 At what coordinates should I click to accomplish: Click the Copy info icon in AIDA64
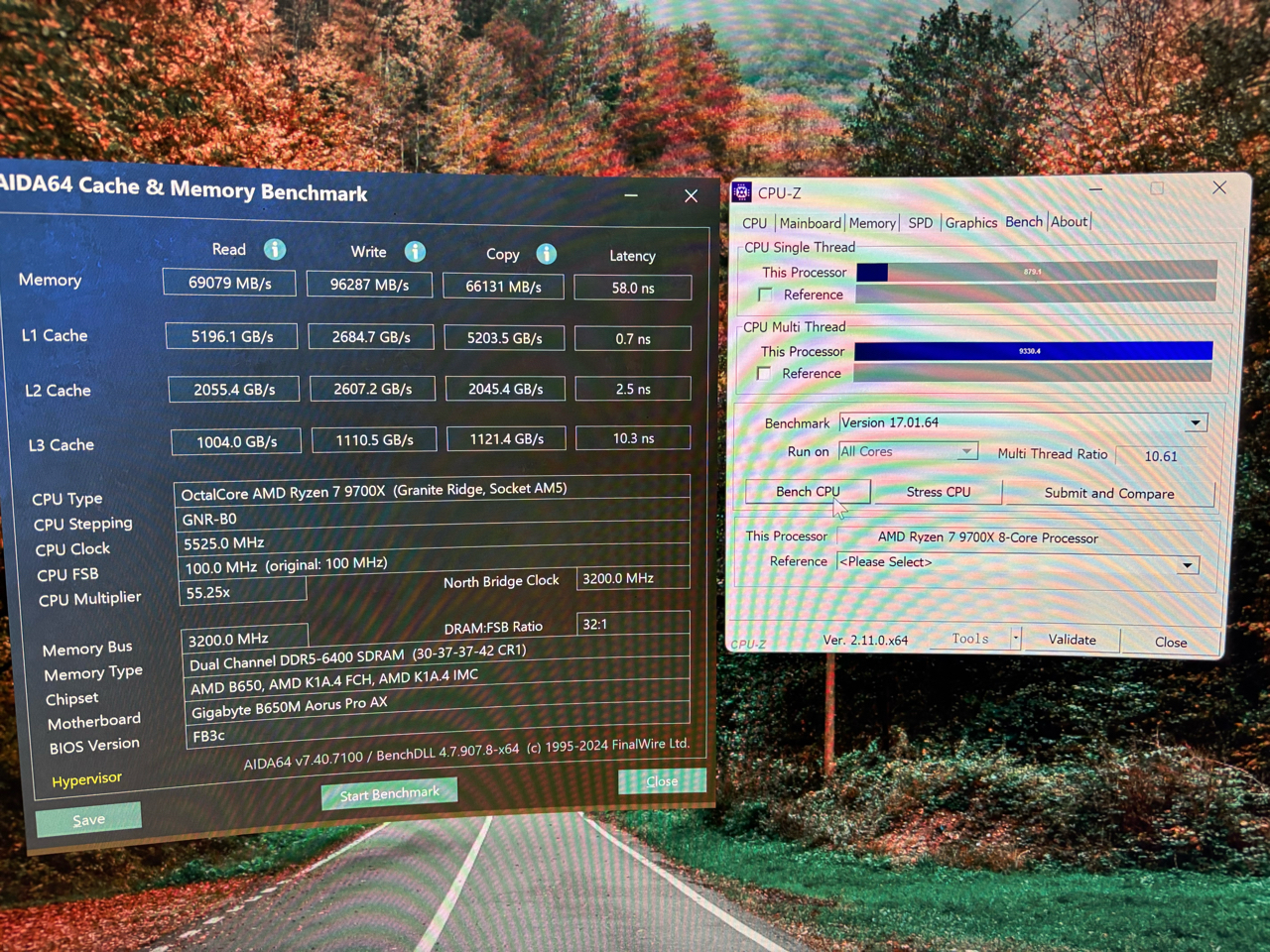[x=547, y=254]
